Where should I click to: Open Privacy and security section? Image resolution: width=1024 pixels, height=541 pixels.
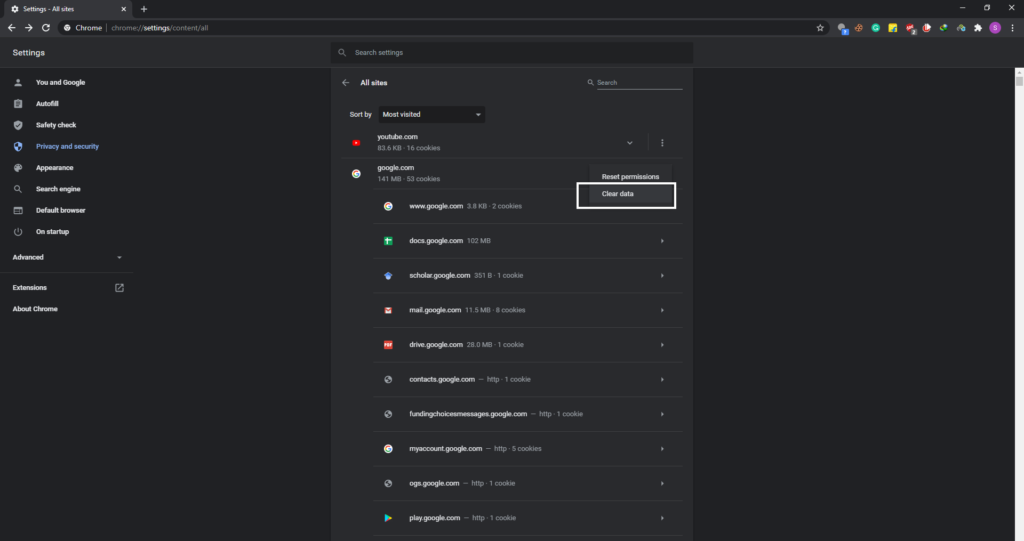(x=67, y=146)
